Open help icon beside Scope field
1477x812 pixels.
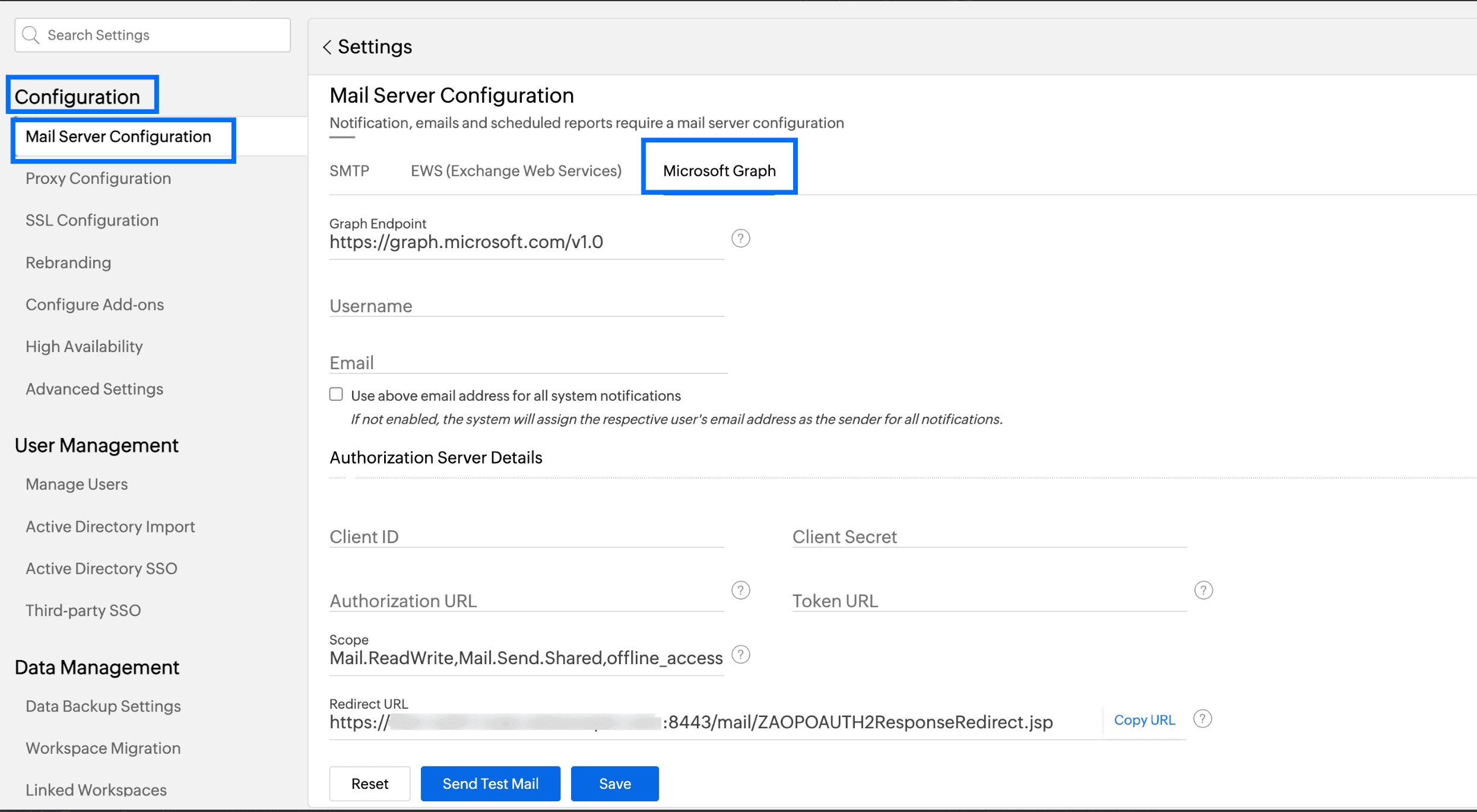(x=740, y=655)
